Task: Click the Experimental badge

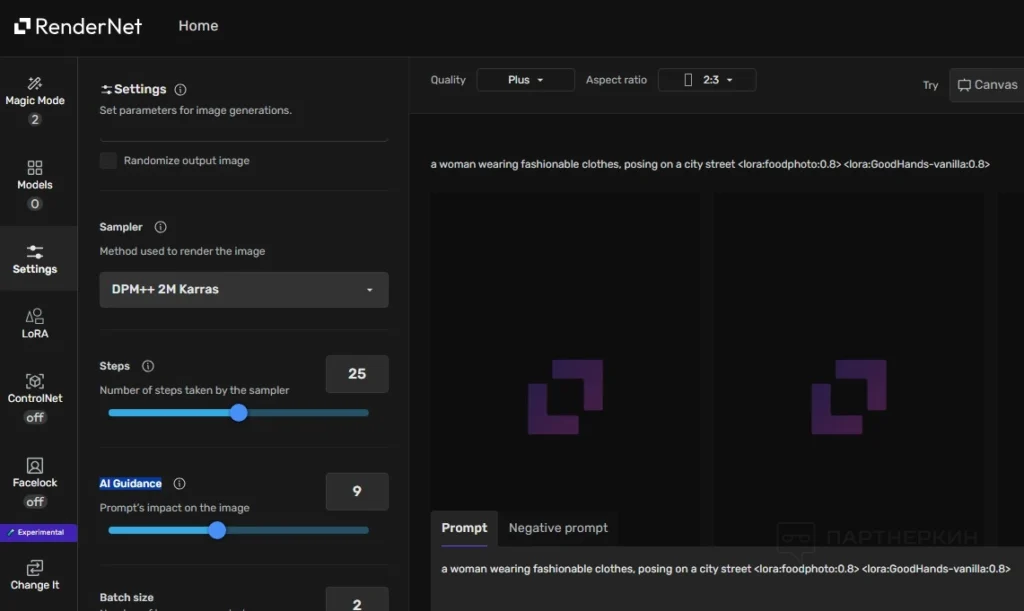Action: tap(39, 533)
